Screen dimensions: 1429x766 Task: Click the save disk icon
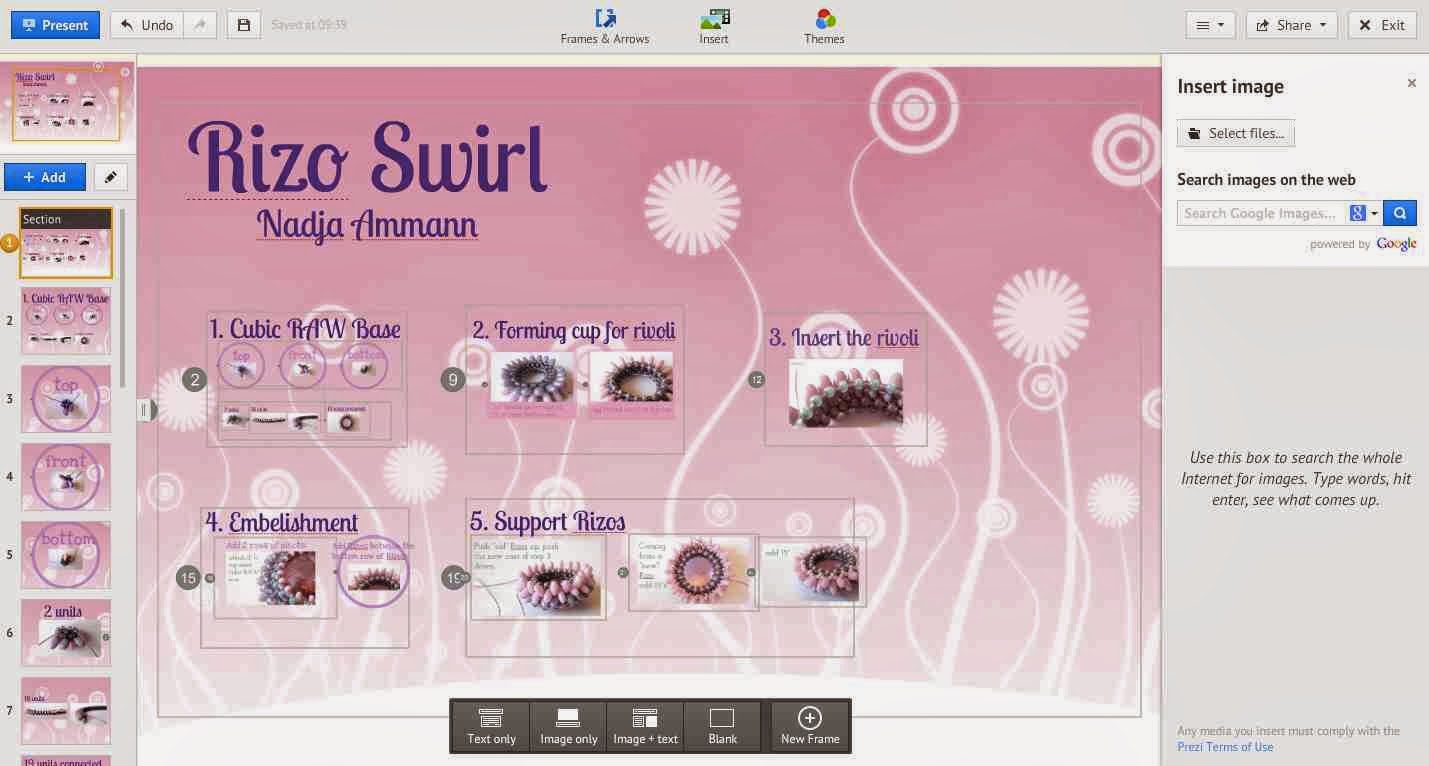click(x=243, y=25)
